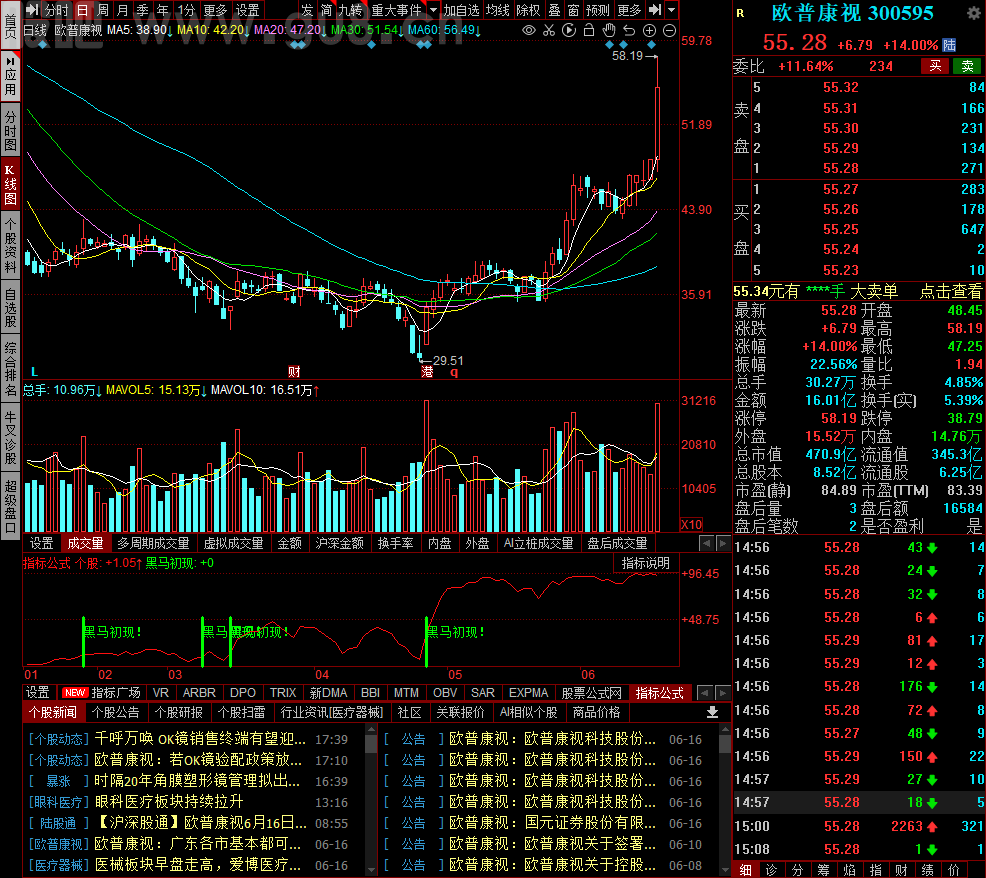Select the 年 yearly period
The height and width of the screenshot is (878, 986).
tap(163, 10)
